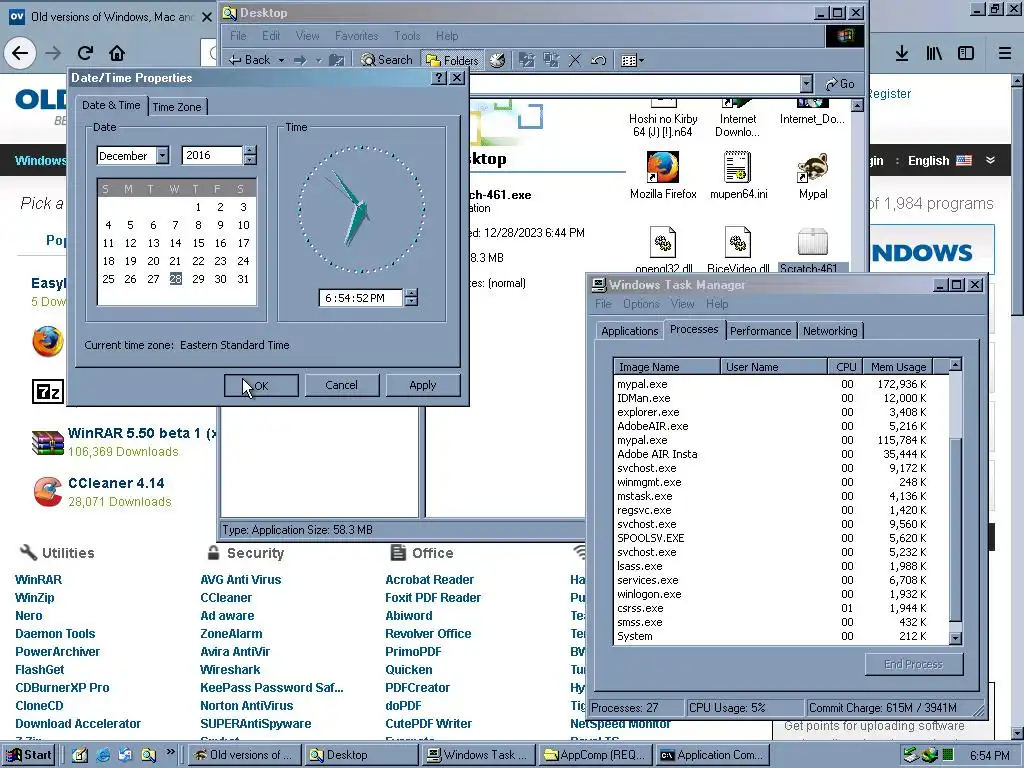Click the browser downloads arrow icon
The width and height of the screenshot is (1024, 768).
tap(901, 53)
